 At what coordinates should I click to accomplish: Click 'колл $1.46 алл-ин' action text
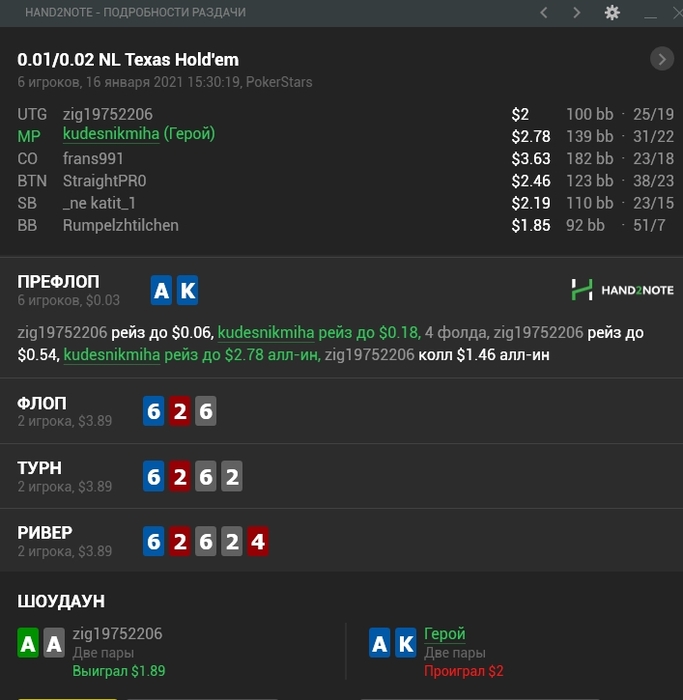tap(483, 355)
